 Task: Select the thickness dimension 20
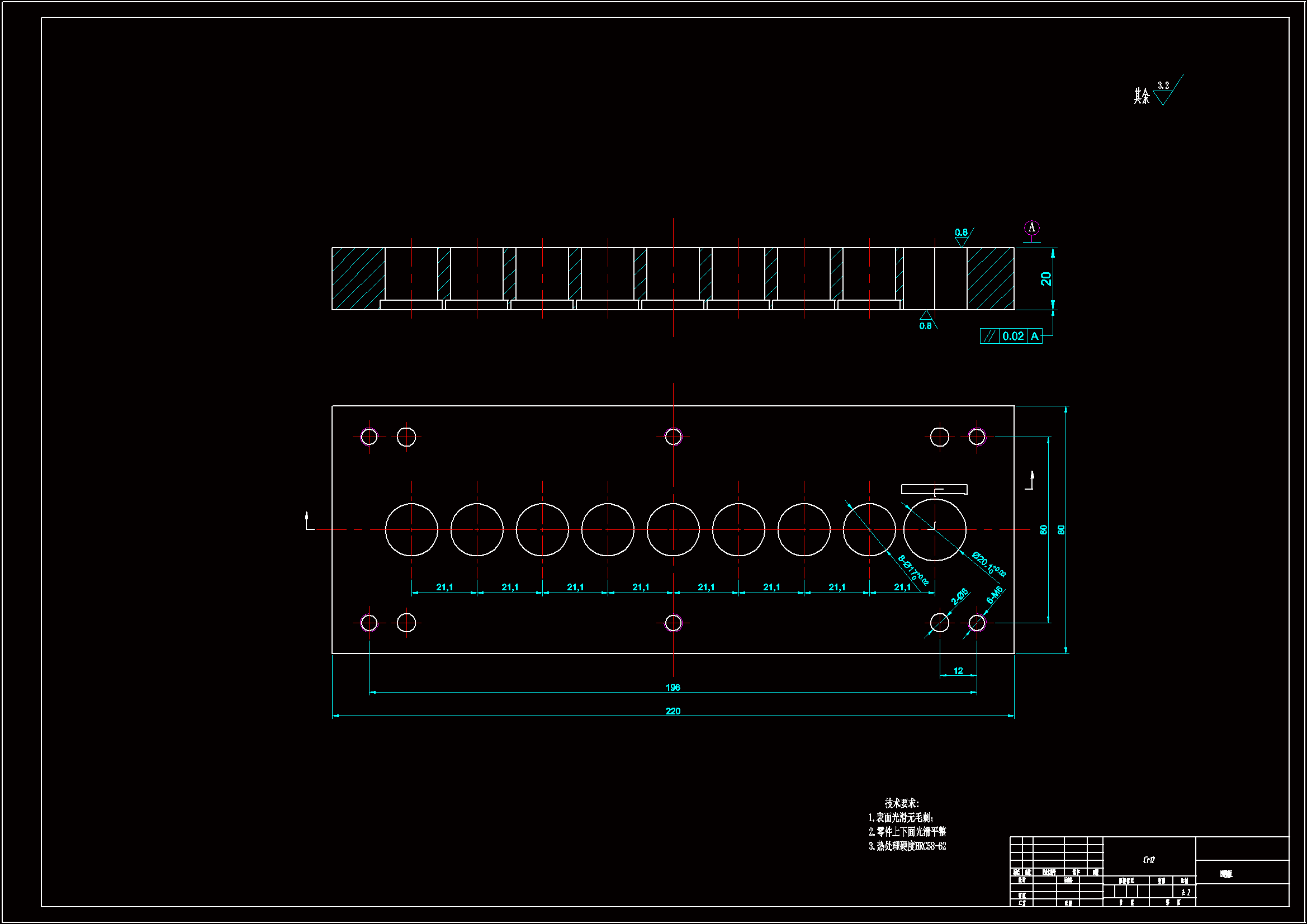click(1046, 278)
